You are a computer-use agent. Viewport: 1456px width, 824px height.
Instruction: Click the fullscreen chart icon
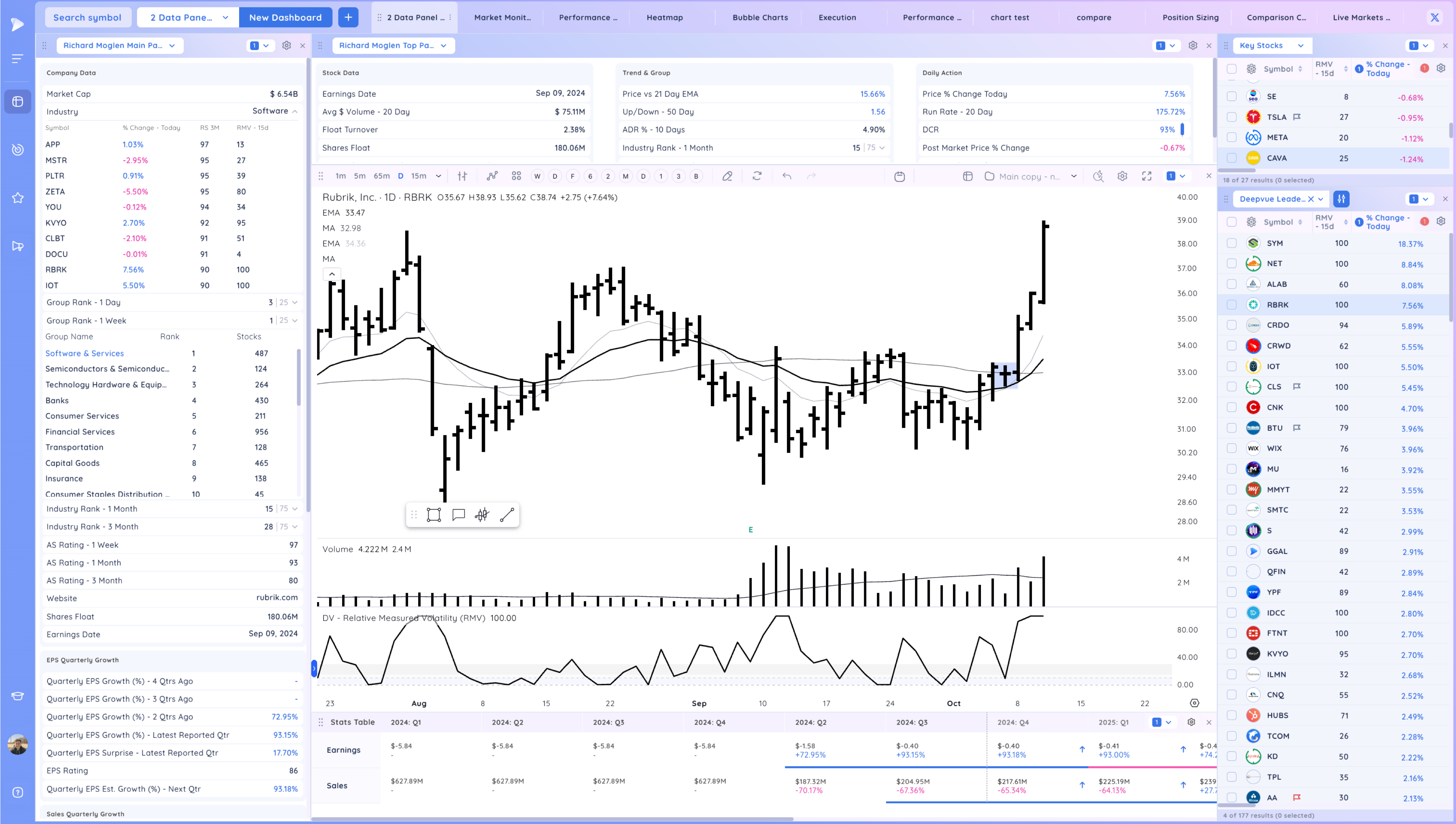pyautogui.click(x=1147, y=176)
